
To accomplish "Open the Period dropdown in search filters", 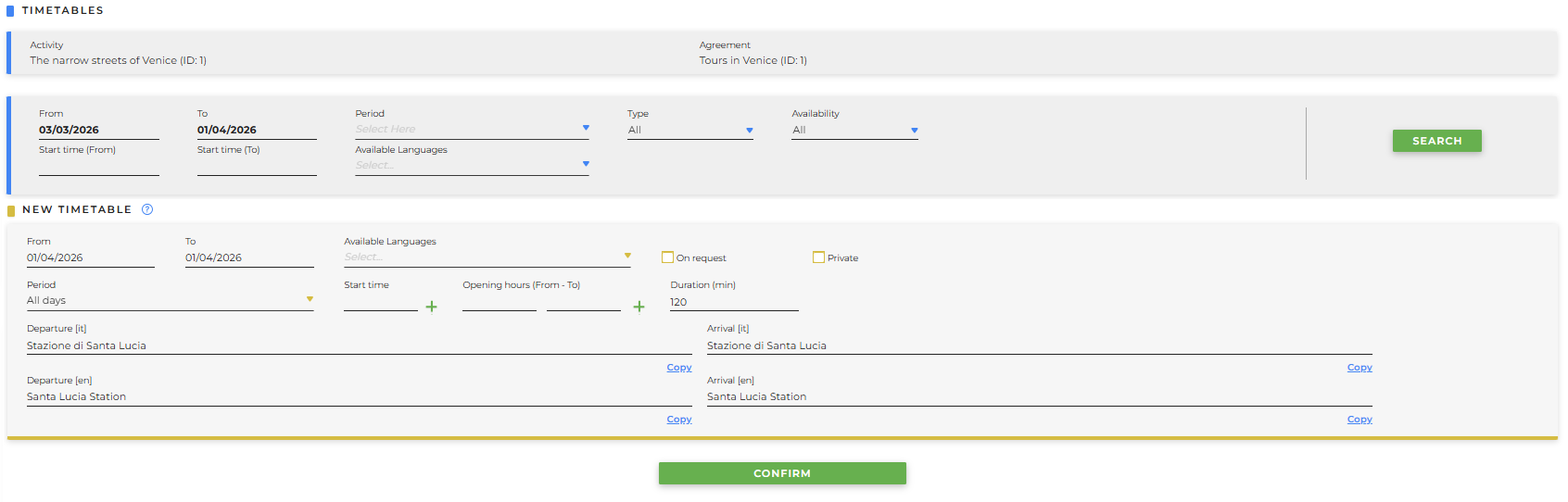I will [x=472, y=130].
